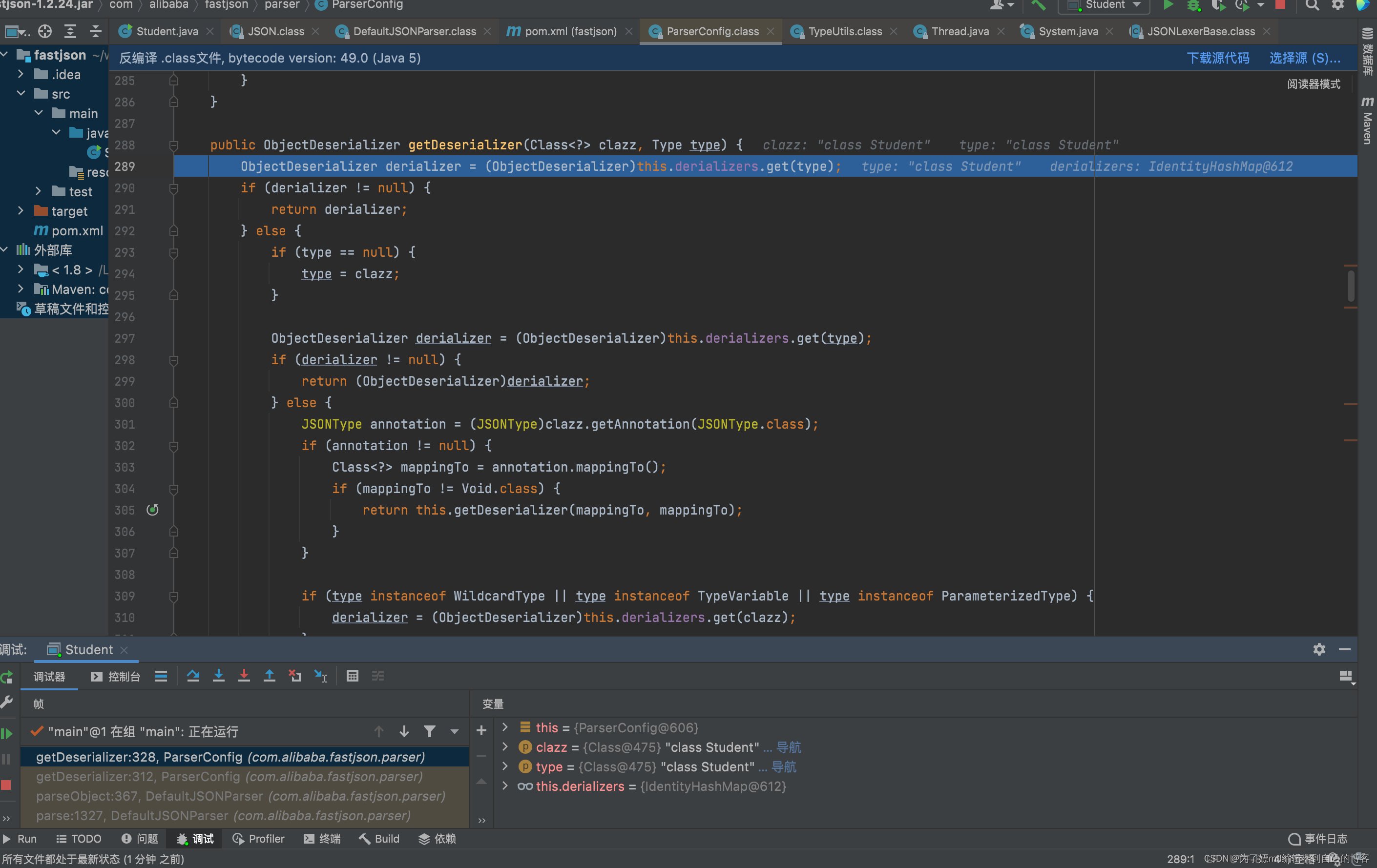Click 下载源代码 link
The height and width of the screenshot is (868, 1377).
pyautogui.click(x=1218, y=58)
